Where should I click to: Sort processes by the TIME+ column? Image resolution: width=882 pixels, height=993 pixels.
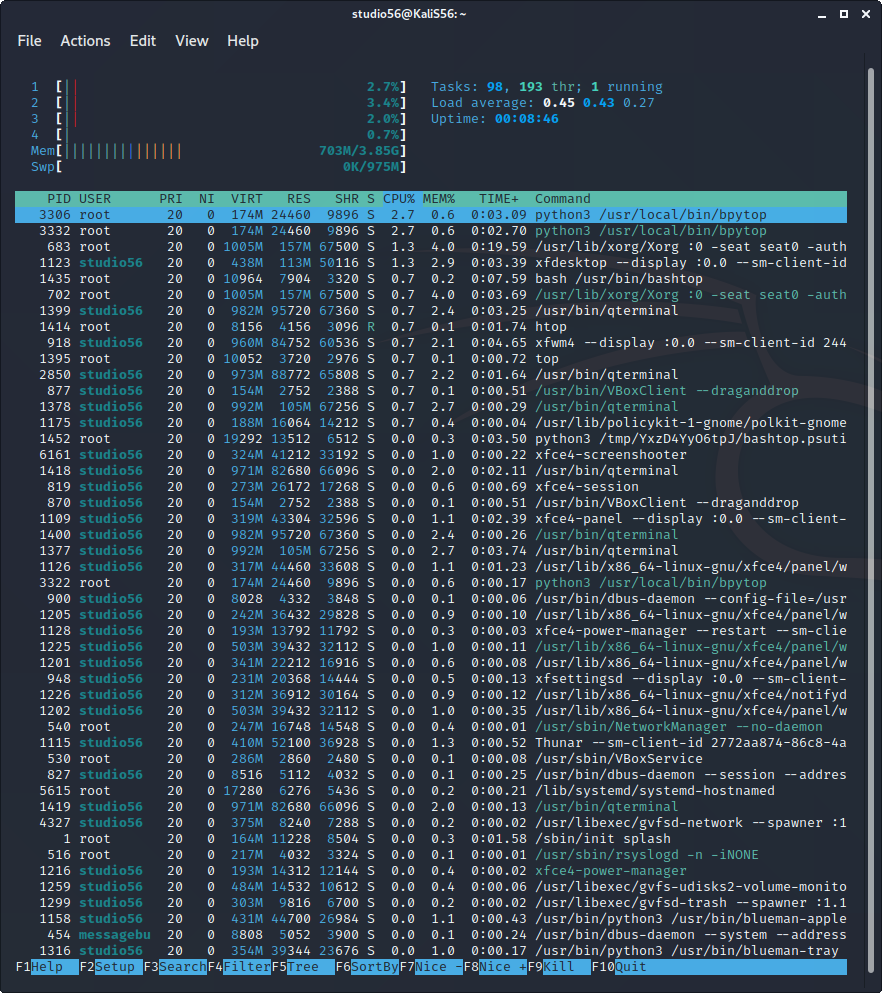498,198
